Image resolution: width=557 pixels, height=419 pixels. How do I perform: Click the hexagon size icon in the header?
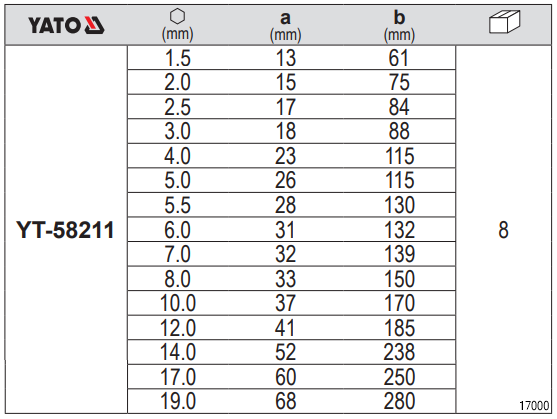pos(177,16)
